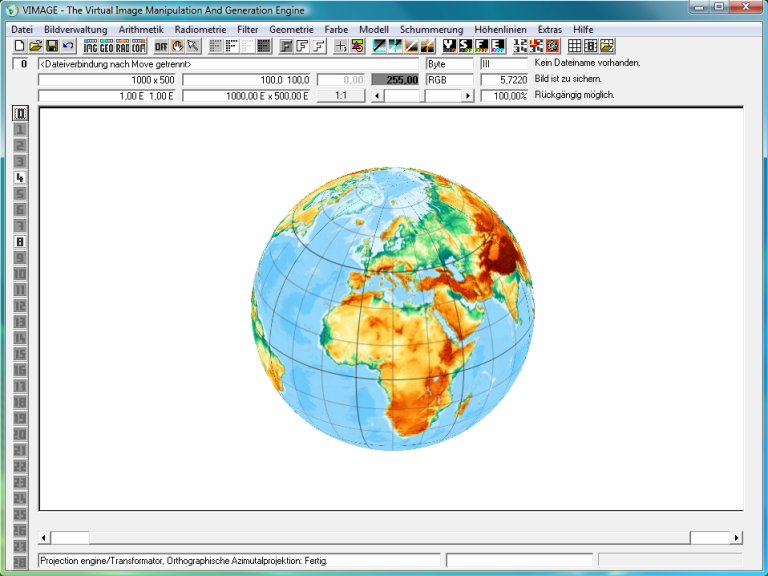This screenshot has height=576, width=768.
Task: Click the zoom slider right arrow
Action: tap(467, 96)
